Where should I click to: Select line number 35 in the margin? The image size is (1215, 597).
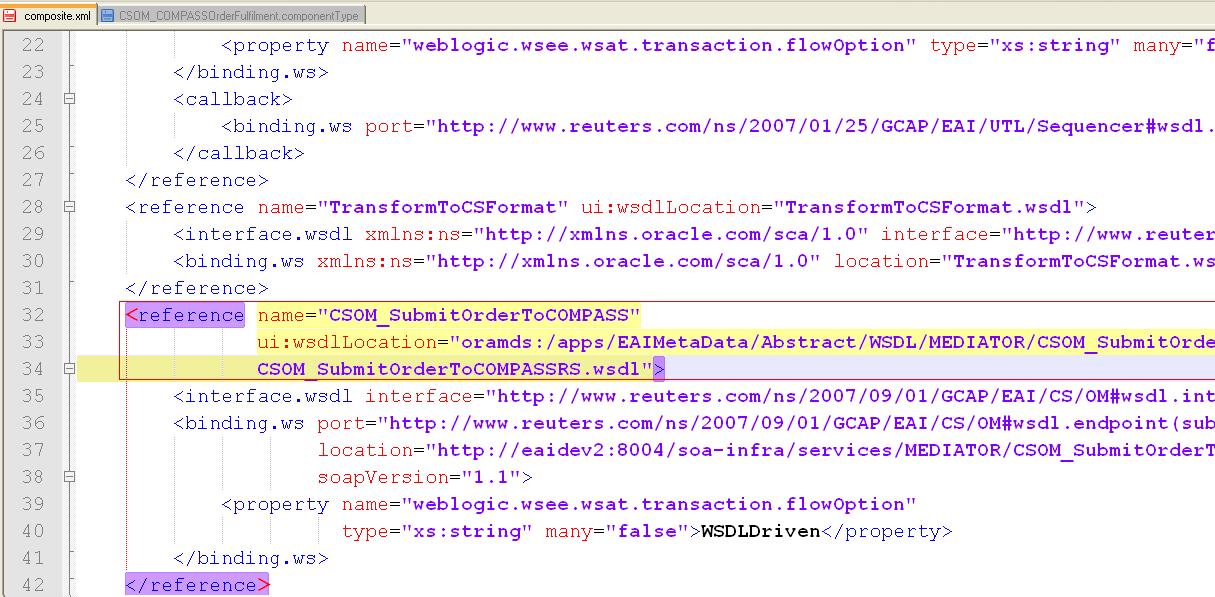tap(33, 396)
